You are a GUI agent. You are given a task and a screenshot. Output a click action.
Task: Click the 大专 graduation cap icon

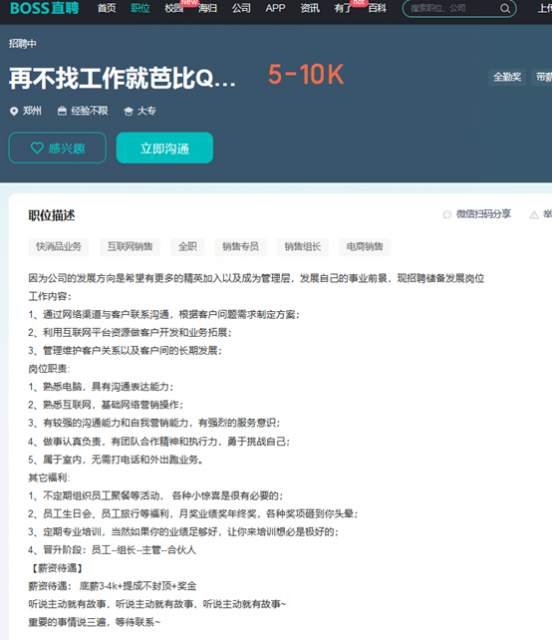(128, 111)
